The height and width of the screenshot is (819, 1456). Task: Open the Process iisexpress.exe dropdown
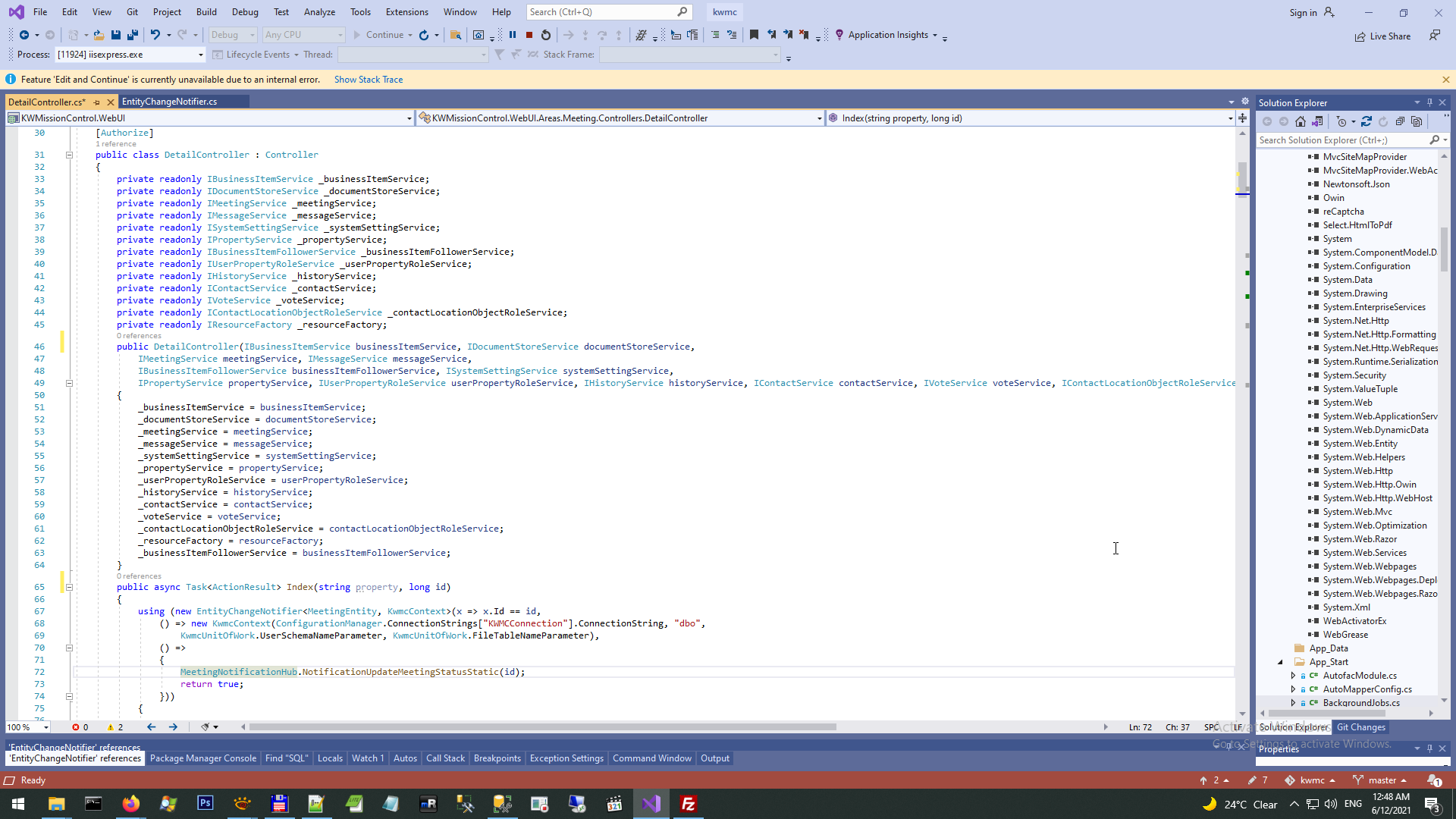click(200, 55)
